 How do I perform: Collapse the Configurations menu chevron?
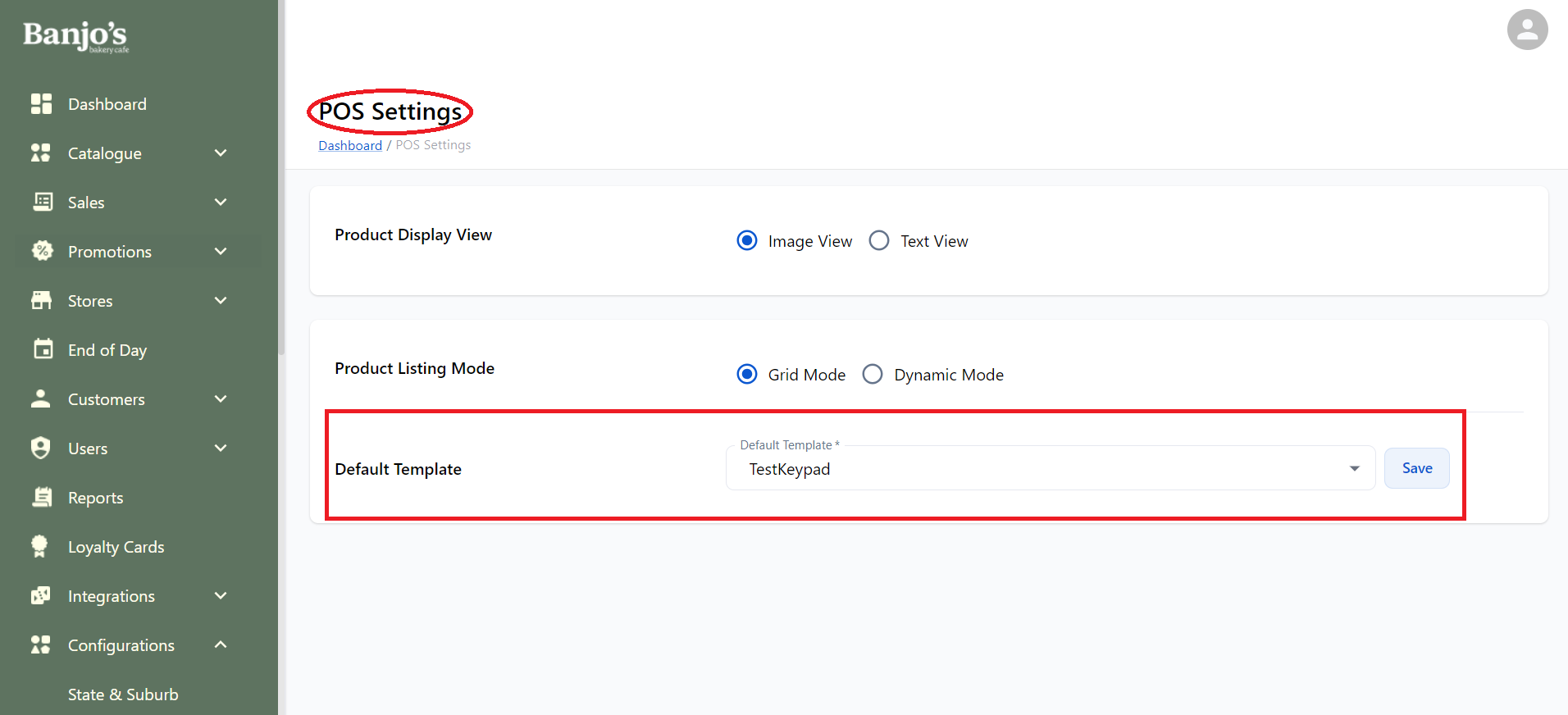click(220, 644)
